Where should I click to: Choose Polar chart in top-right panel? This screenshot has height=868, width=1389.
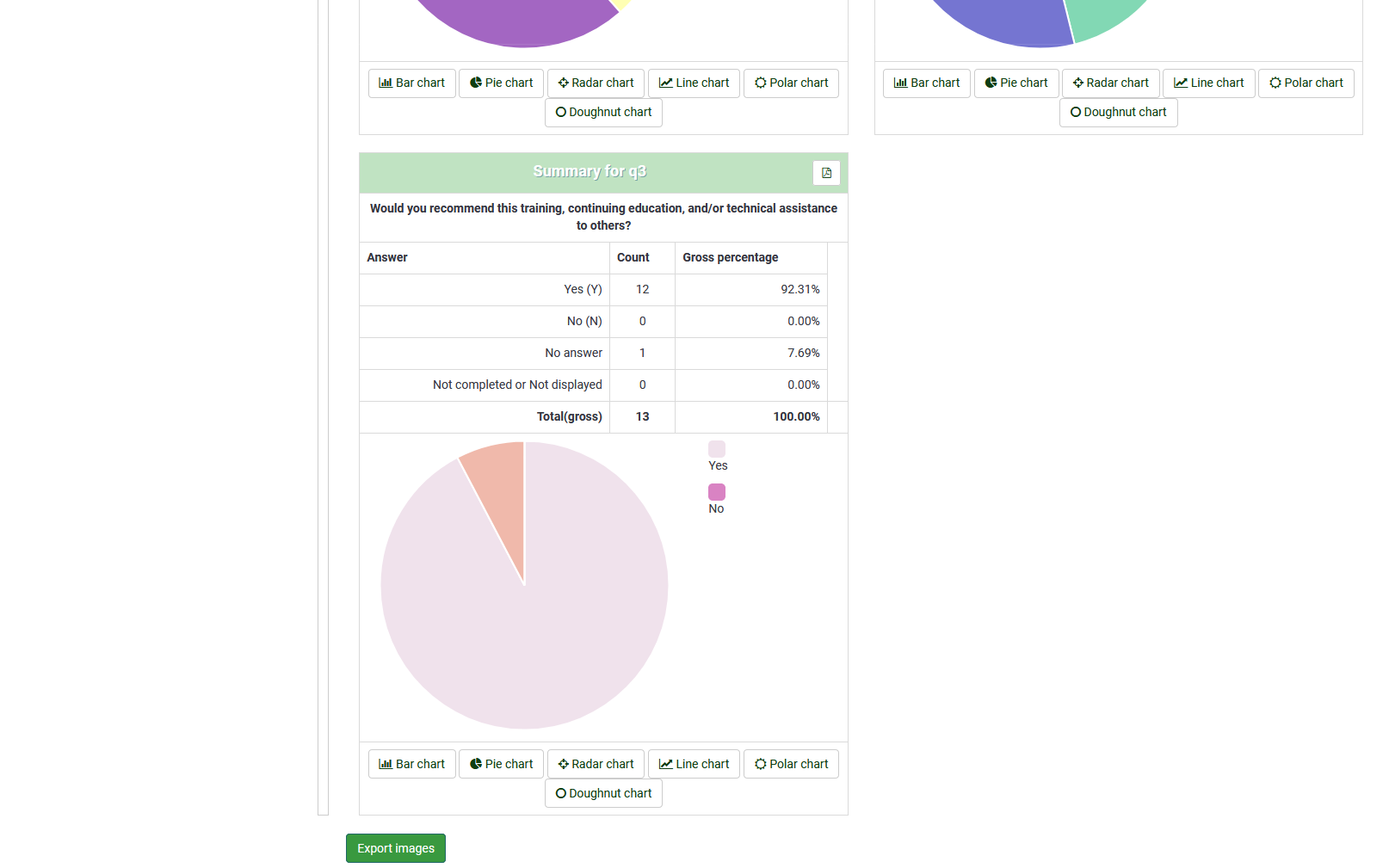coord(1306,83)
